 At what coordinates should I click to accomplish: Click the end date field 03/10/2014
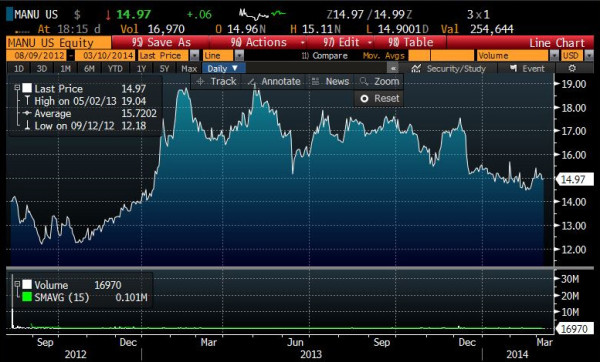105,56
